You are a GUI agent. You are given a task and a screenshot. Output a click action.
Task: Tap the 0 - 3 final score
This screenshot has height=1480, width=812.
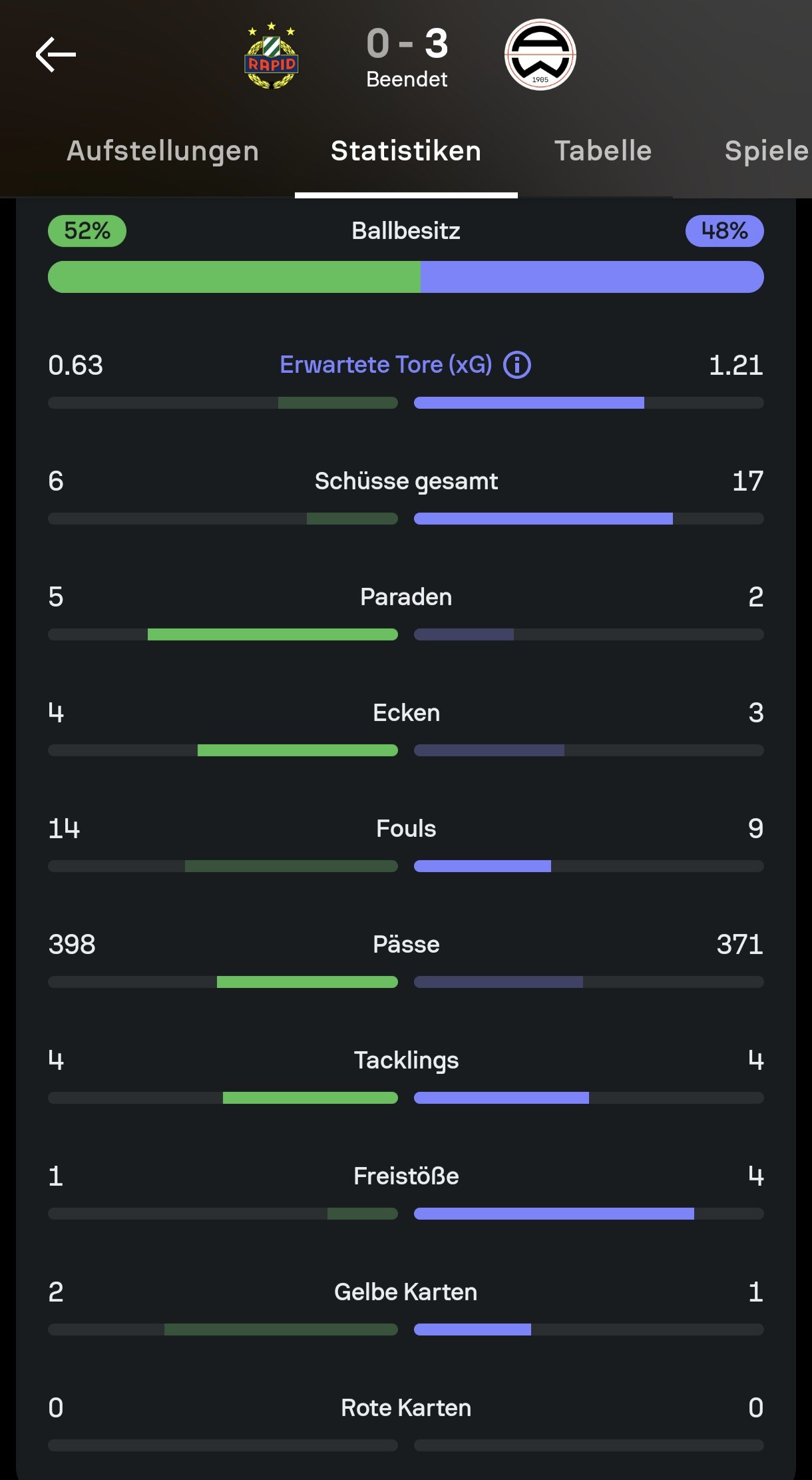[x=407, y=44]
